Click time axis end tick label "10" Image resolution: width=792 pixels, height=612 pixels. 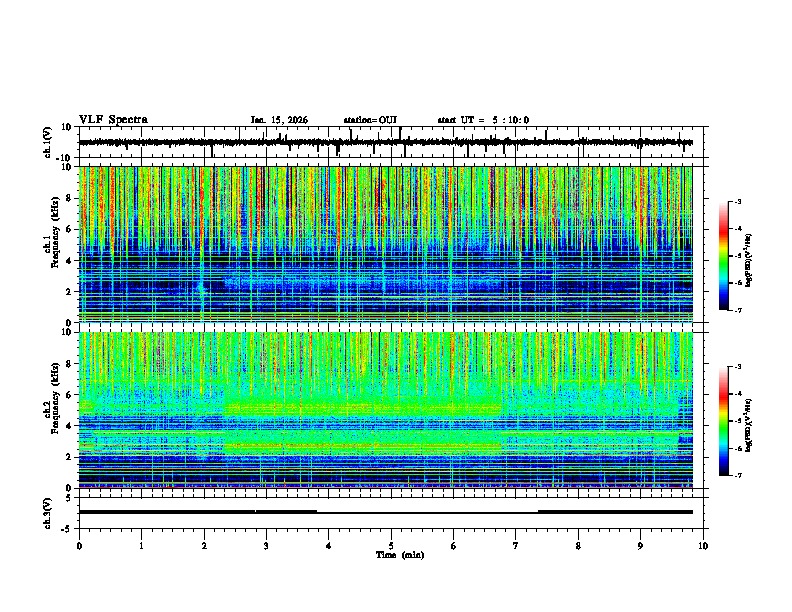(703, 546)
